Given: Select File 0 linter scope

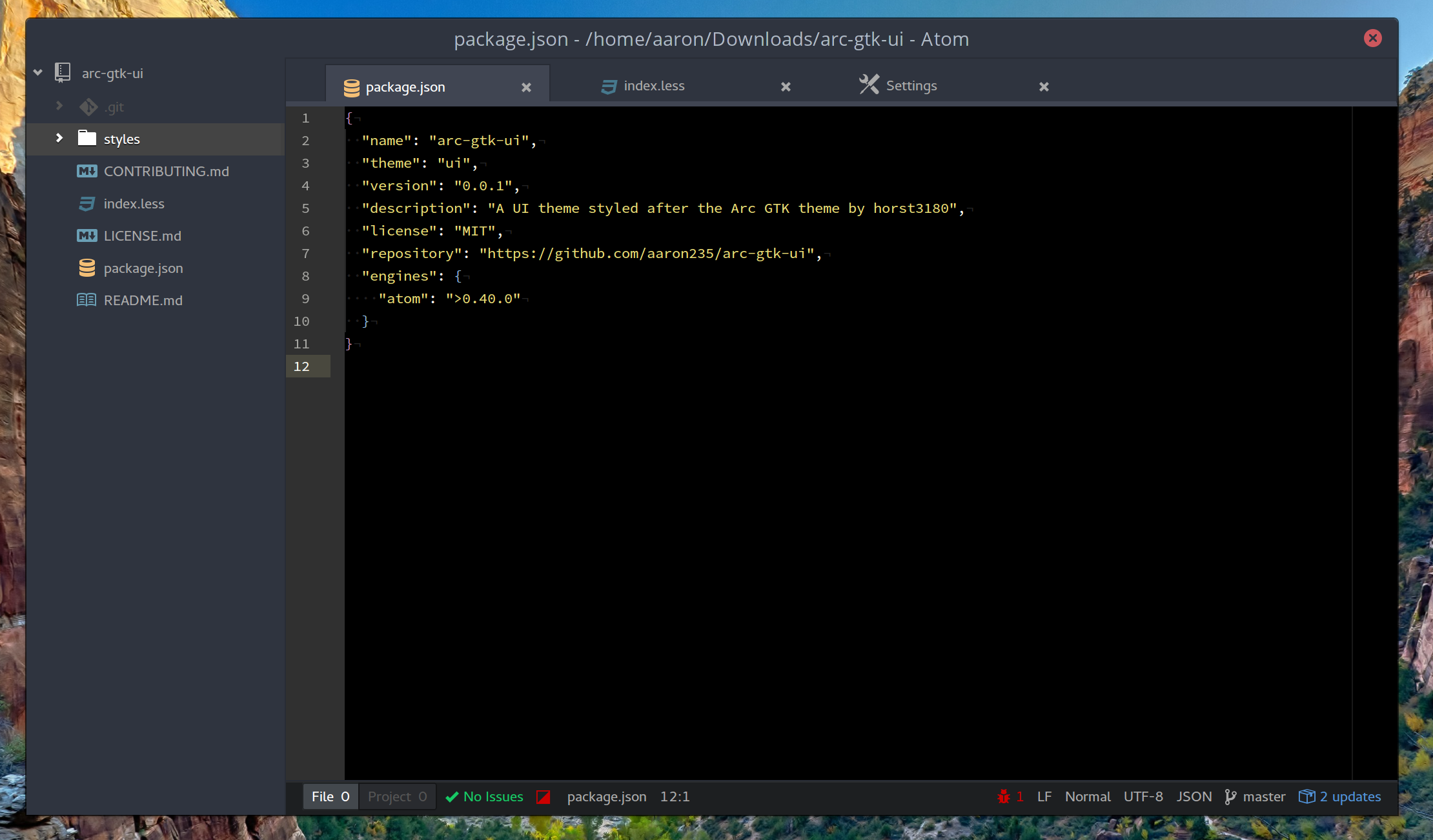Looking at the screenshot, I should point(330,797).
